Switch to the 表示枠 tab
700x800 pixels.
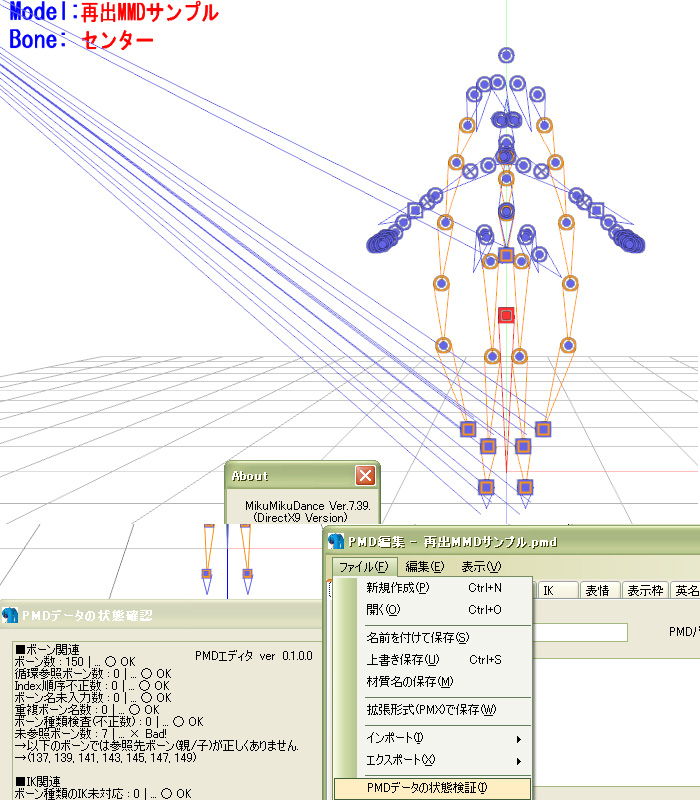(645, 590)
